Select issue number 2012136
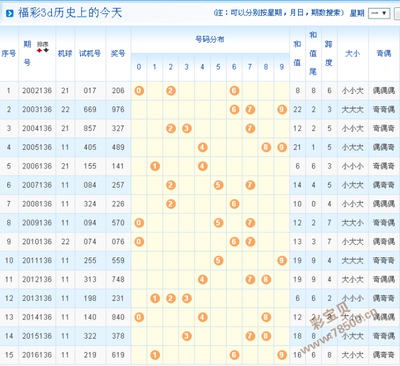This screenshot has width=400, height=366. click(37, 279)
